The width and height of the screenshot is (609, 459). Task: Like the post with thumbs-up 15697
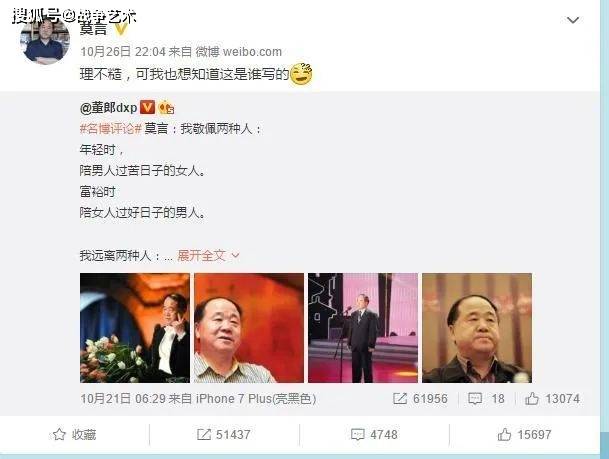[504, 435]
